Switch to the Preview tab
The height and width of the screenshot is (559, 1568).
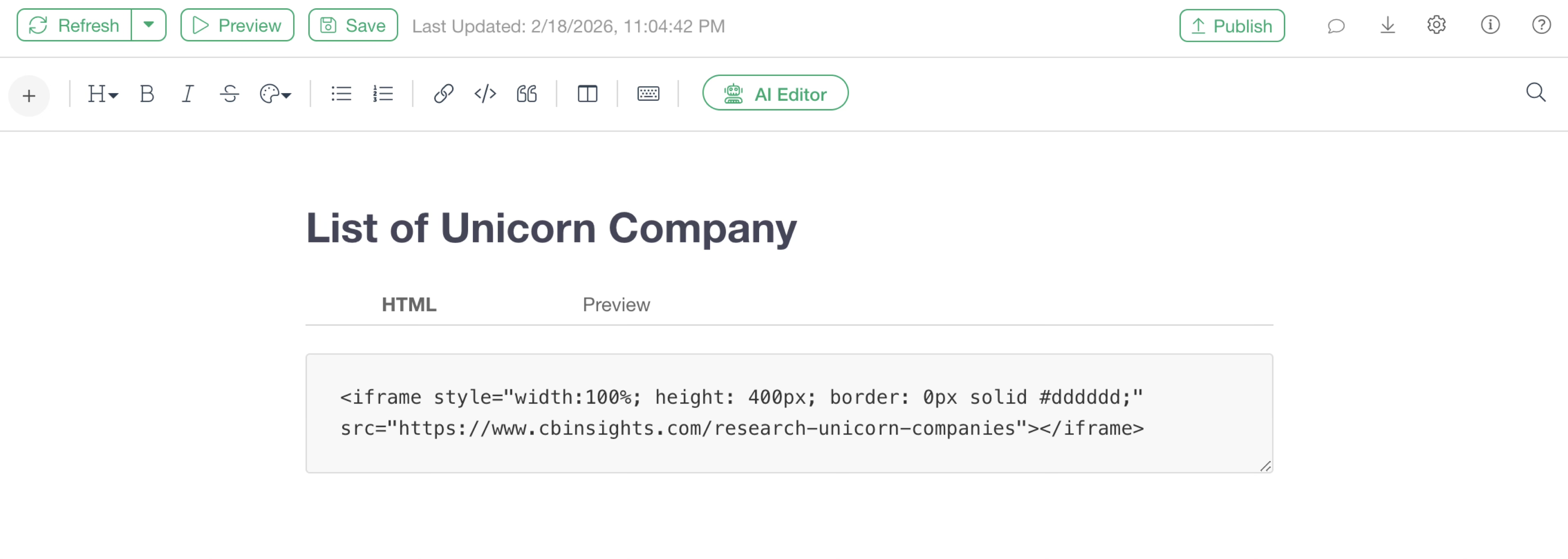(616, 304)
